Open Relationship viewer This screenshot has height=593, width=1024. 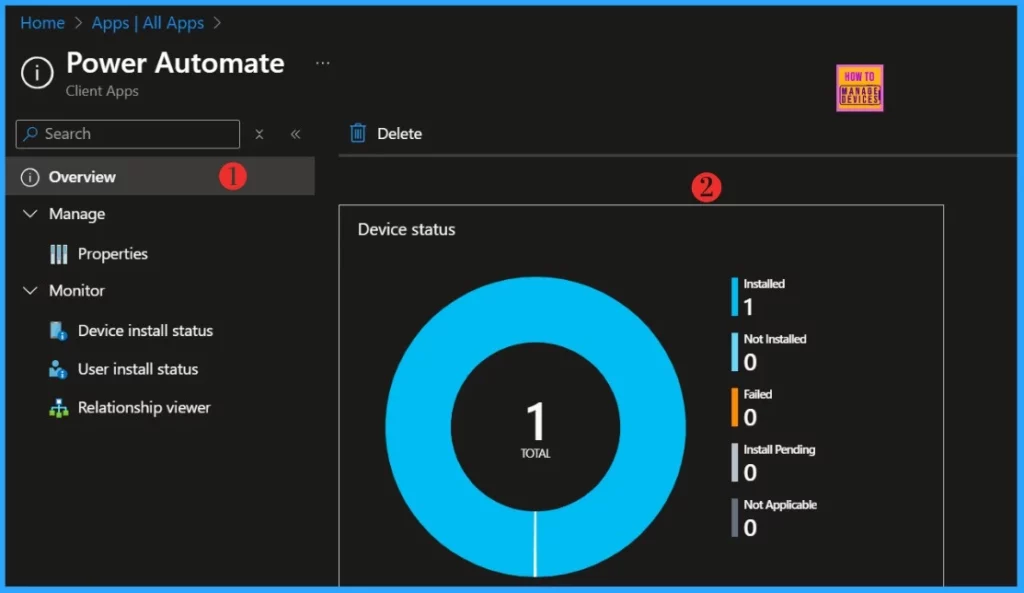pyautogui.click(x=144, y=408)
